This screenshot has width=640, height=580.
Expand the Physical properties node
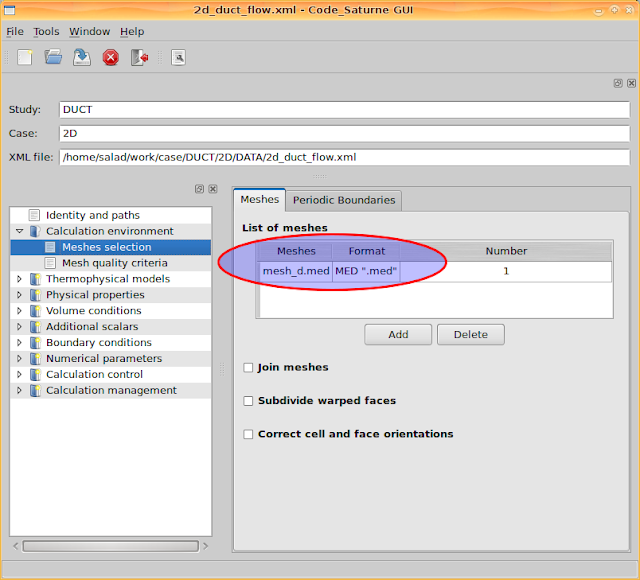(x=19, y=295)
